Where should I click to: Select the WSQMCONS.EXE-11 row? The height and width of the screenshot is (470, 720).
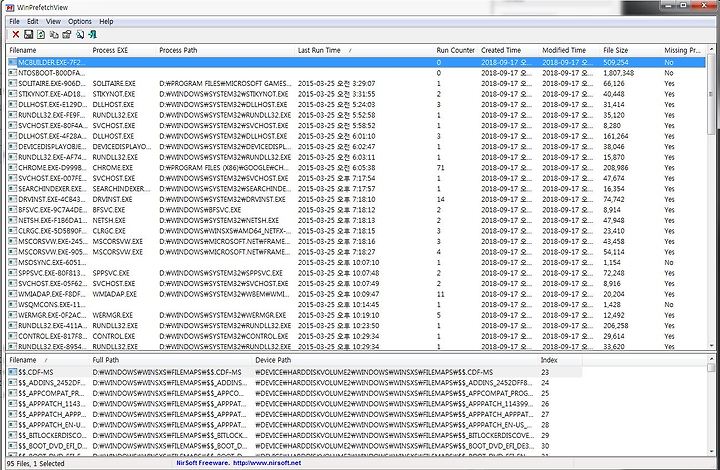coord(356,304)
